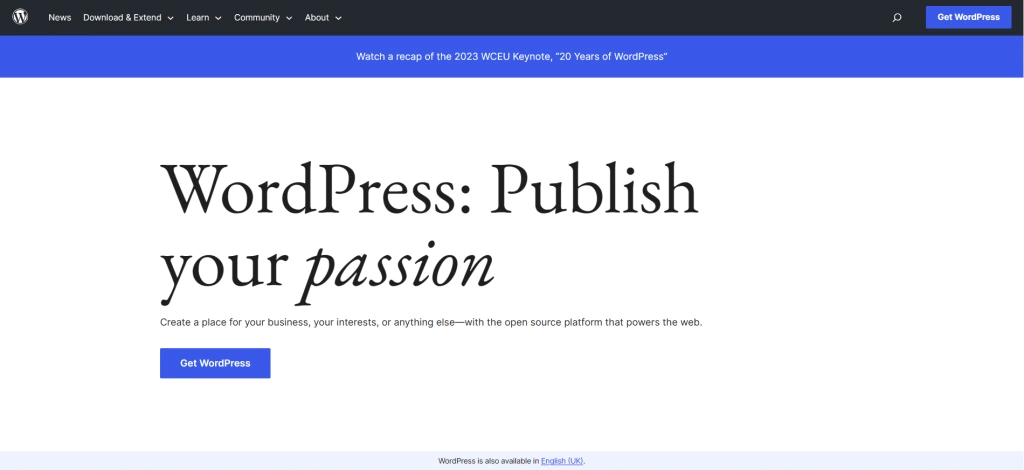Click the "Create a place for your business" paragraph
The image size is (1024, 470).
pos(431,322)
